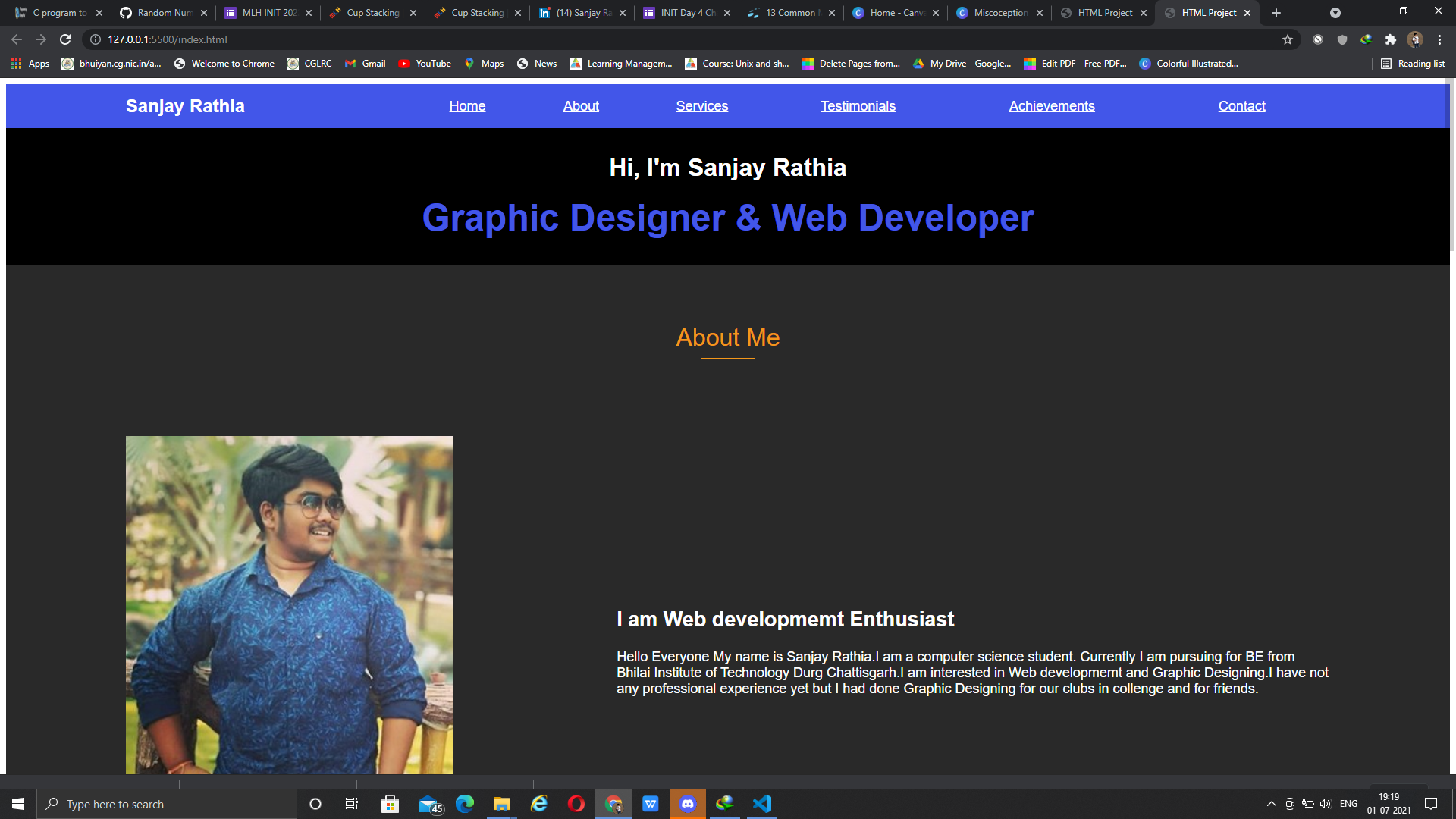Open Chrome three-dot menu

click(x=1439, y=39)
